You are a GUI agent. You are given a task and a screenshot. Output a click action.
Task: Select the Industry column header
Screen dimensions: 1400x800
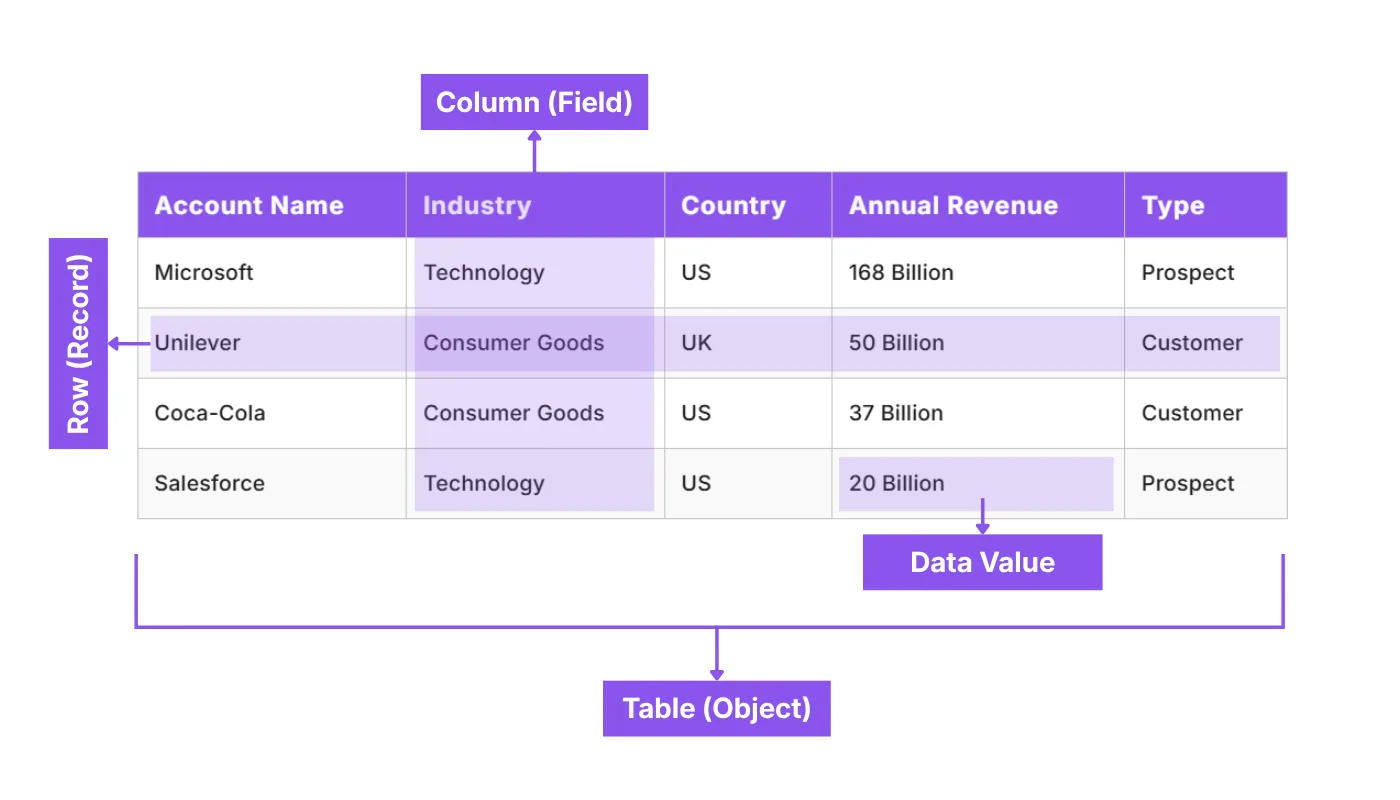[x=477, y=206]
